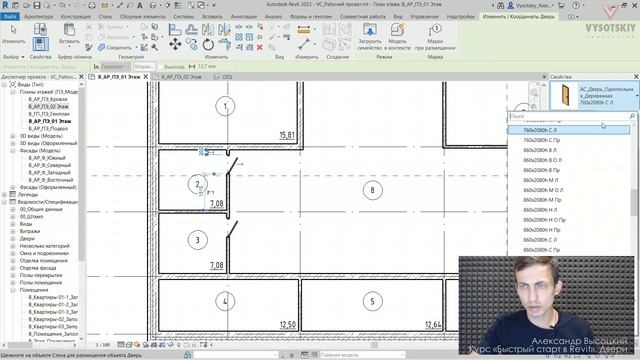Image resolution: width=640 pixels, height=360 pixels.
Task: Open the Файл menu tab
Action: 10,17
